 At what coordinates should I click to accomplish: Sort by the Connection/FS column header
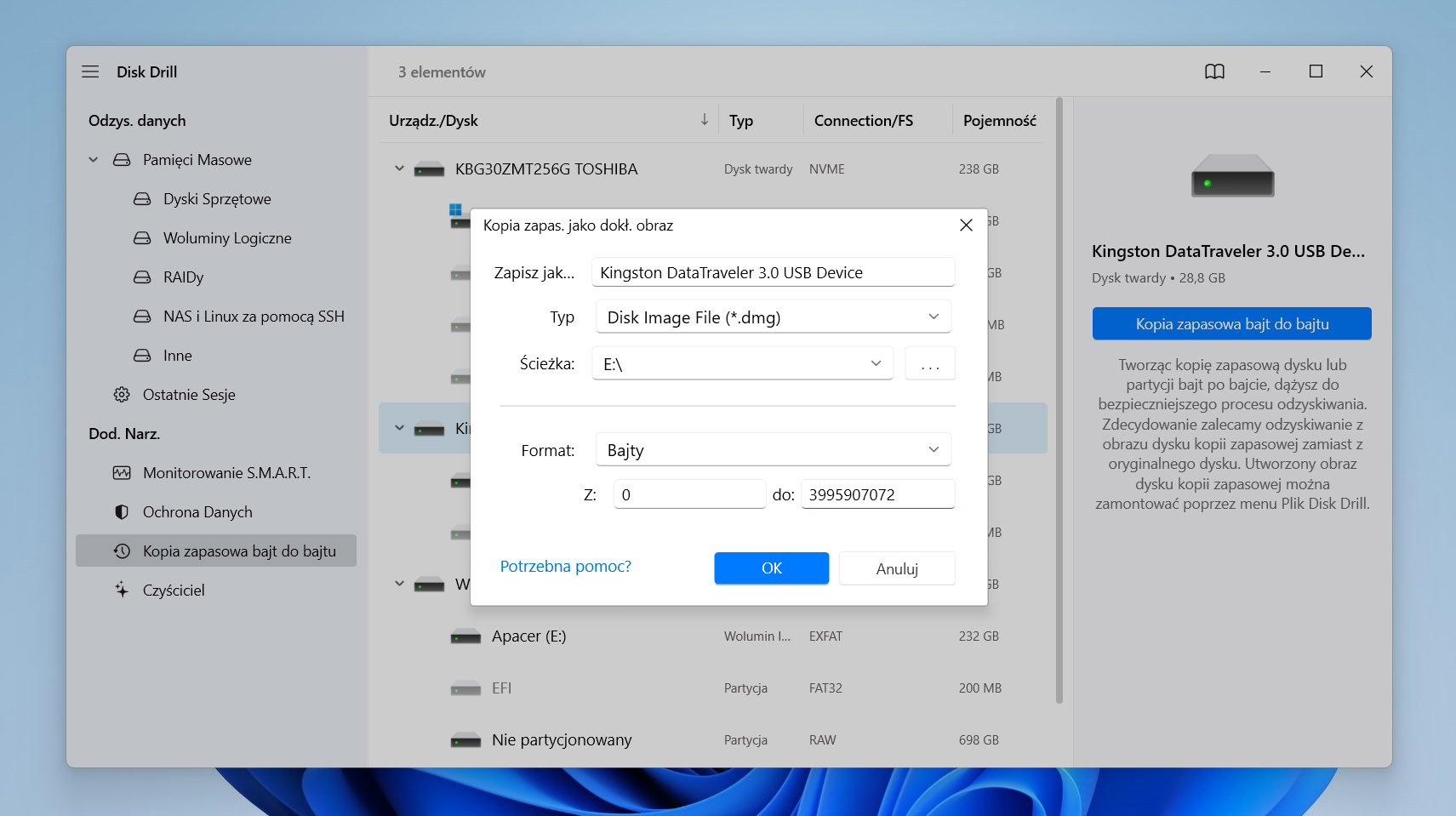click(x=863, y=121)
